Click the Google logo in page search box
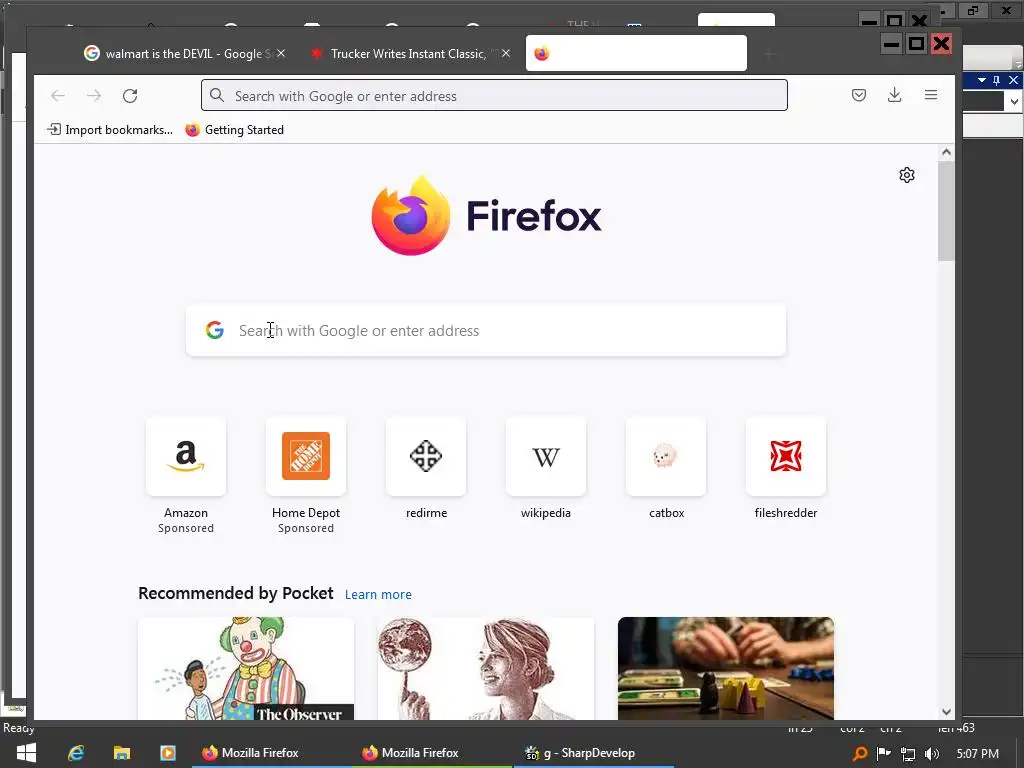This screenshot has width=1024, height=768. point(215,330)
